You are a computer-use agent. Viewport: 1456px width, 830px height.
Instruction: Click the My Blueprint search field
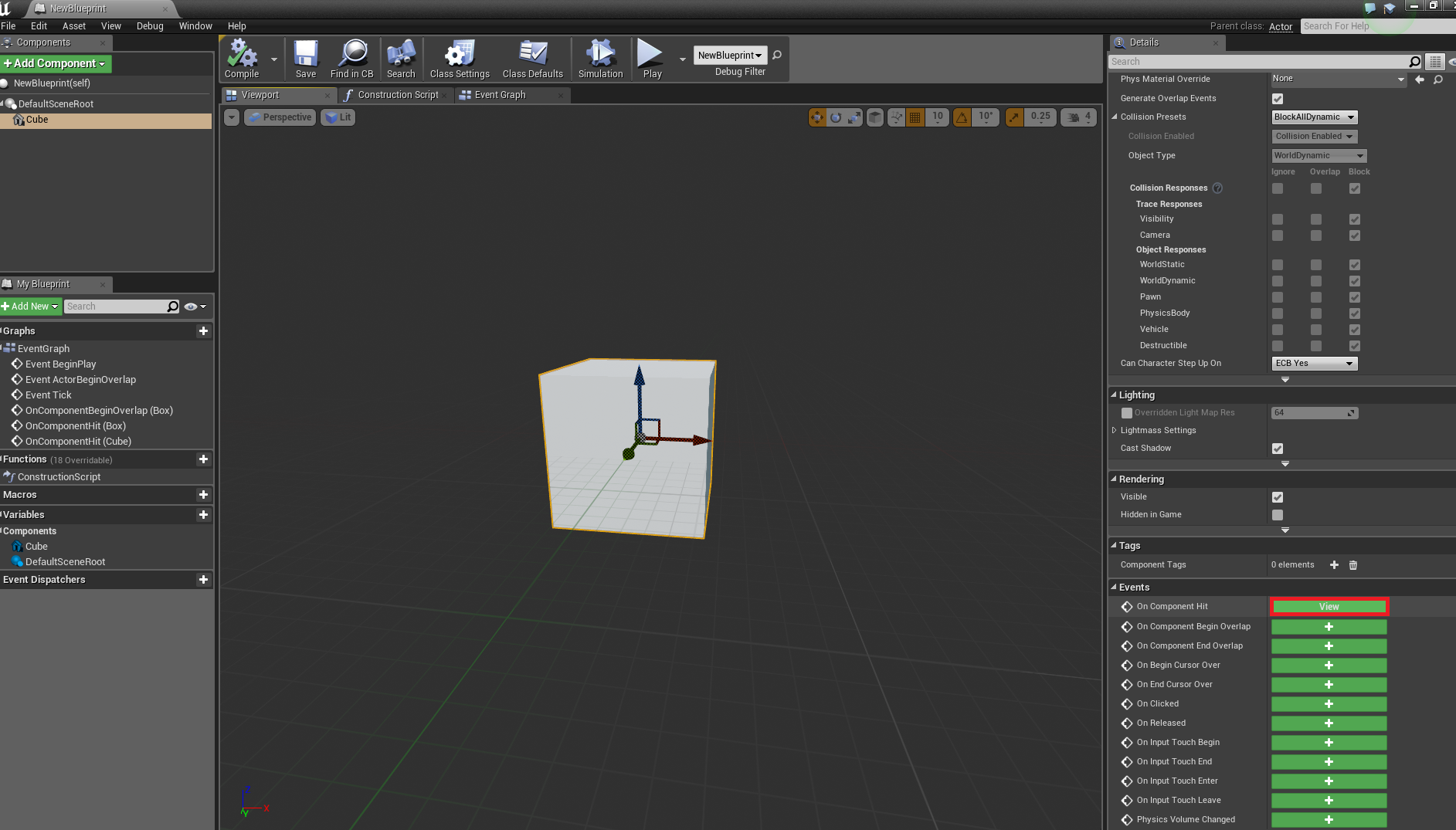pyautogui.click(x=116, y=307)
